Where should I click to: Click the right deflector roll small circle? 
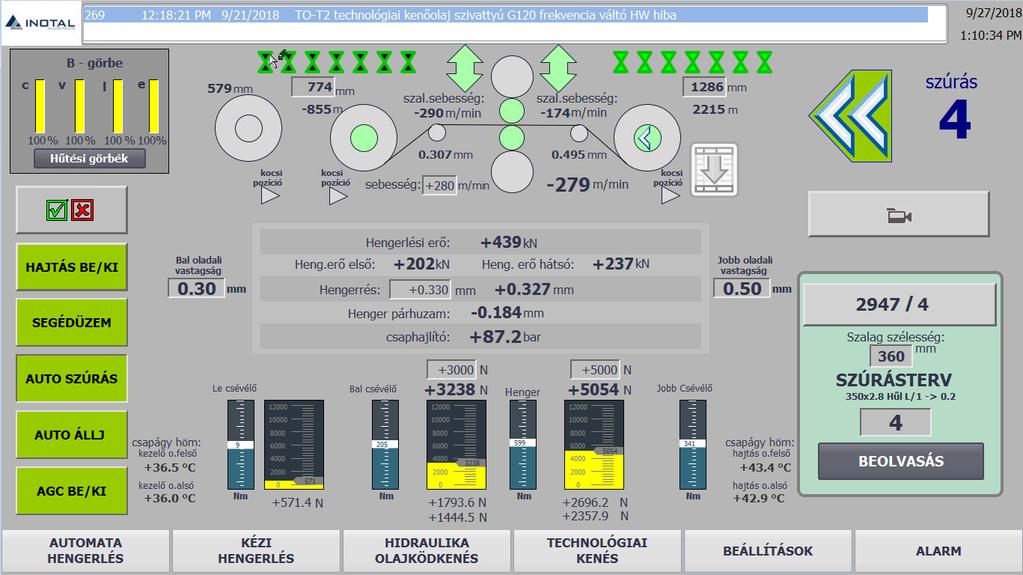pyautogui.click(x=579, y=133)
